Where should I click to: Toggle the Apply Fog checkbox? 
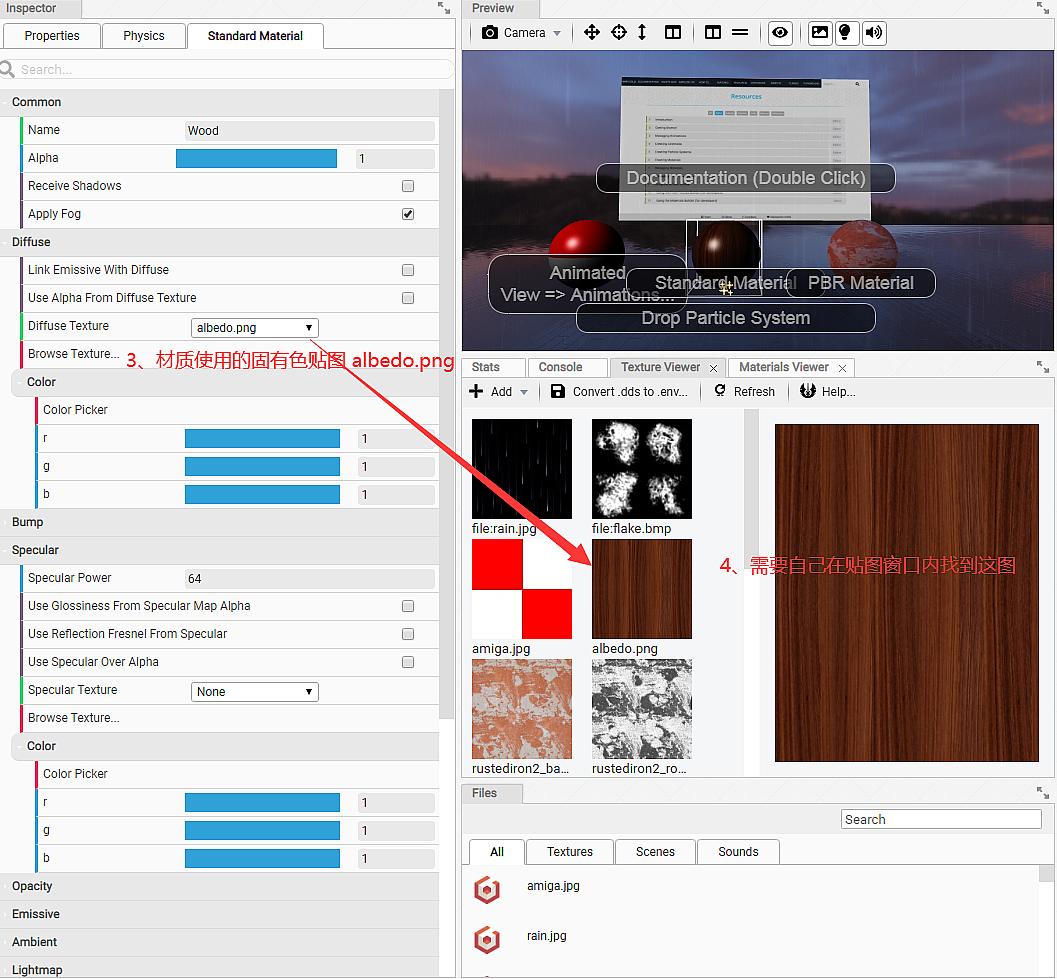[408, 214]
